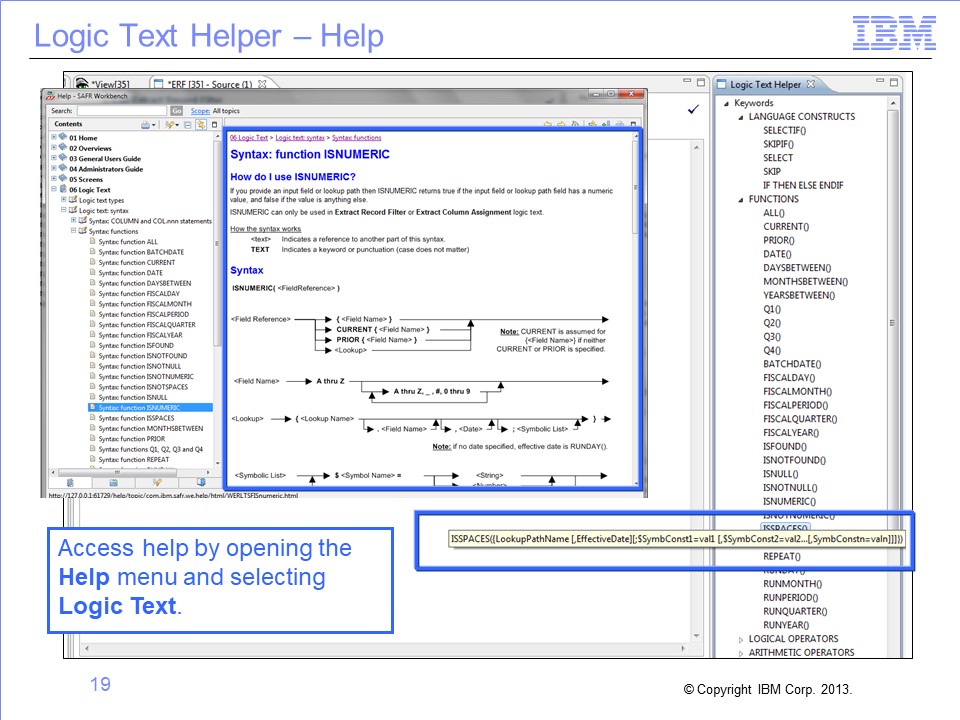Click into the help Search field
Screen dimensions: 960x720
click(122, 111)
